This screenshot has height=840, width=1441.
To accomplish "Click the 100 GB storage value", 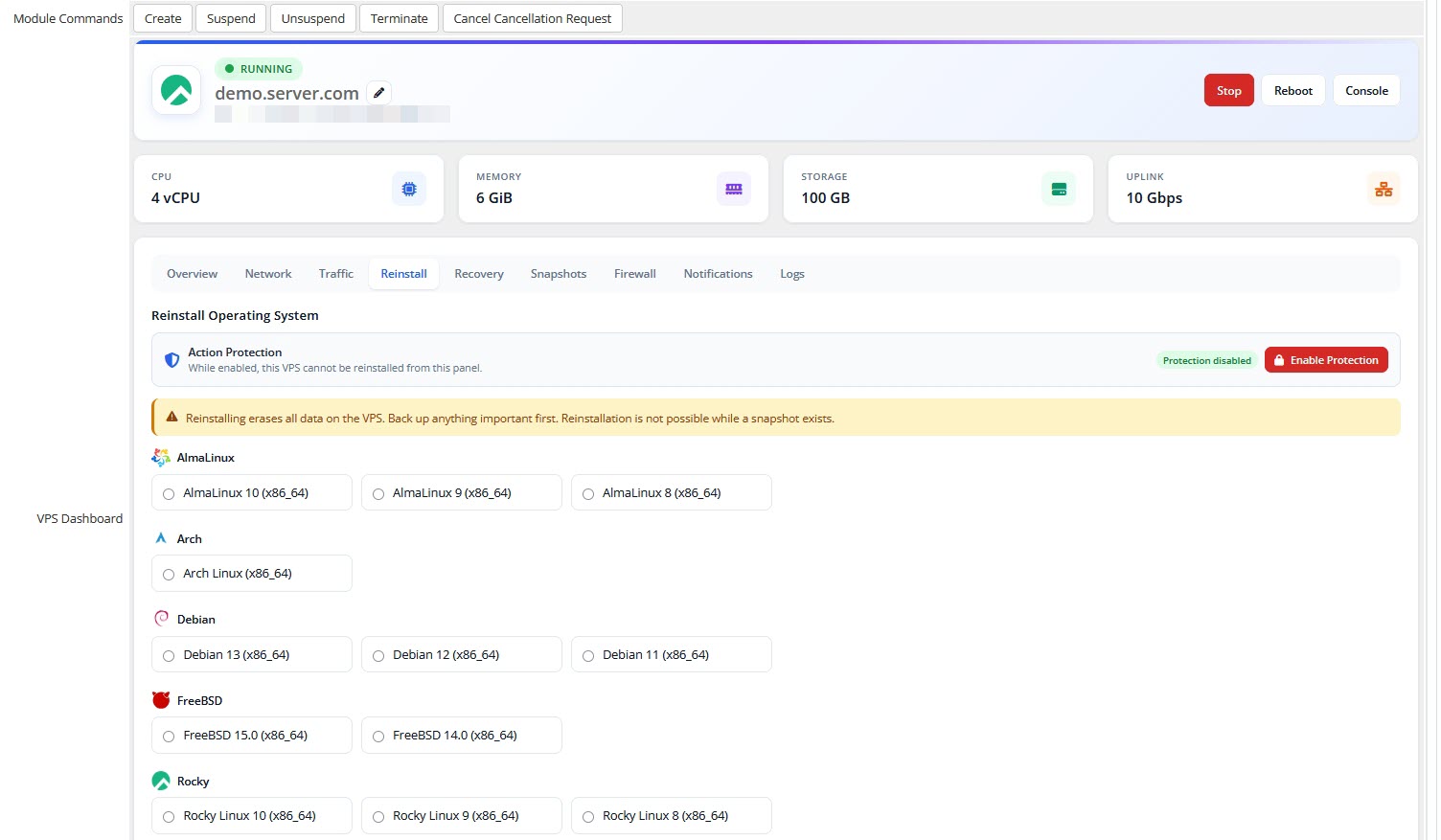I will [825, 198].
